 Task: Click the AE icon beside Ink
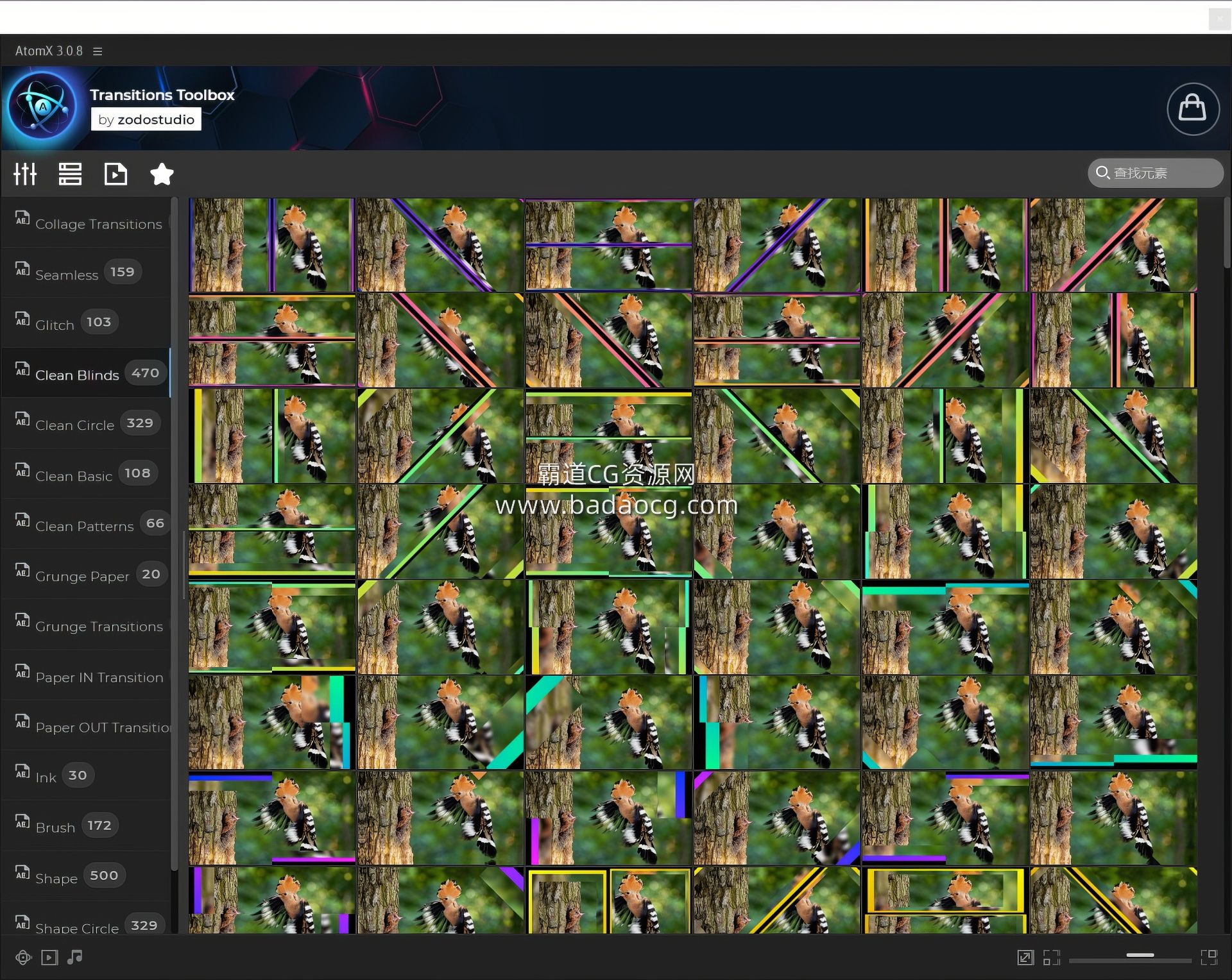point(22,771)
